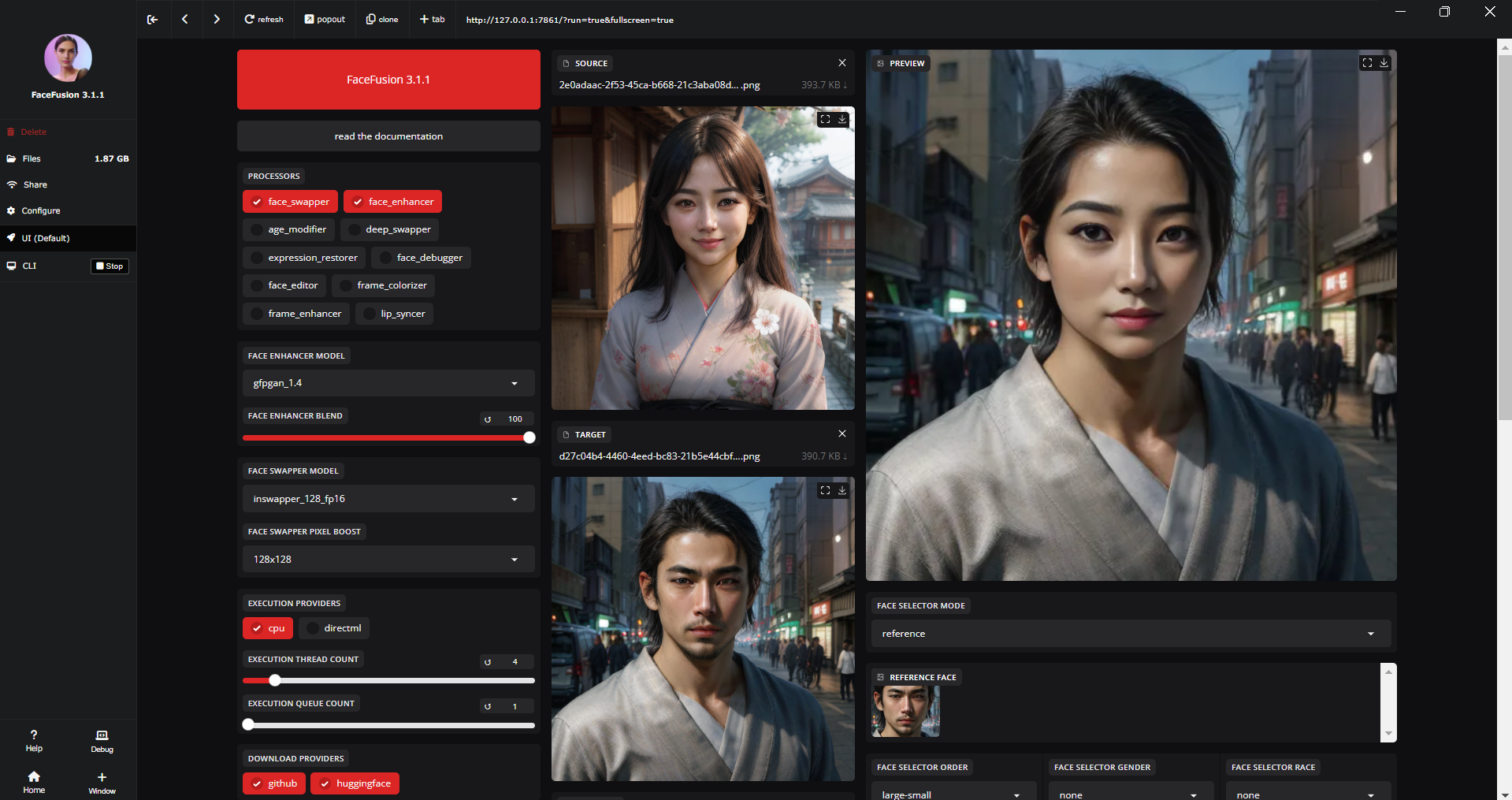1512x800 pixels.
Task: Adjust the face enhancer blend slider
Action: click(x=529, y=437)
